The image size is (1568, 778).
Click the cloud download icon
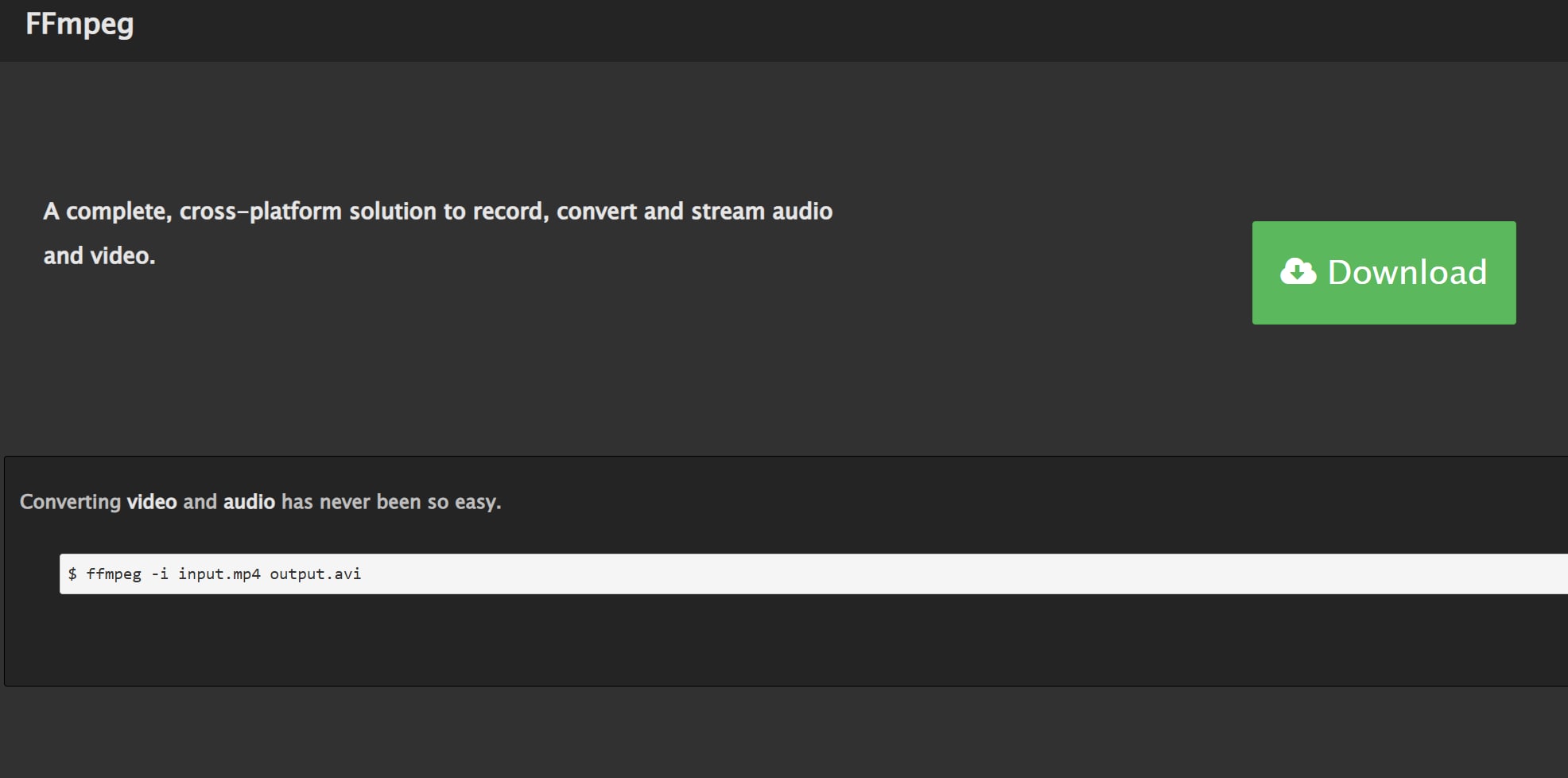tap(1298, 272)
